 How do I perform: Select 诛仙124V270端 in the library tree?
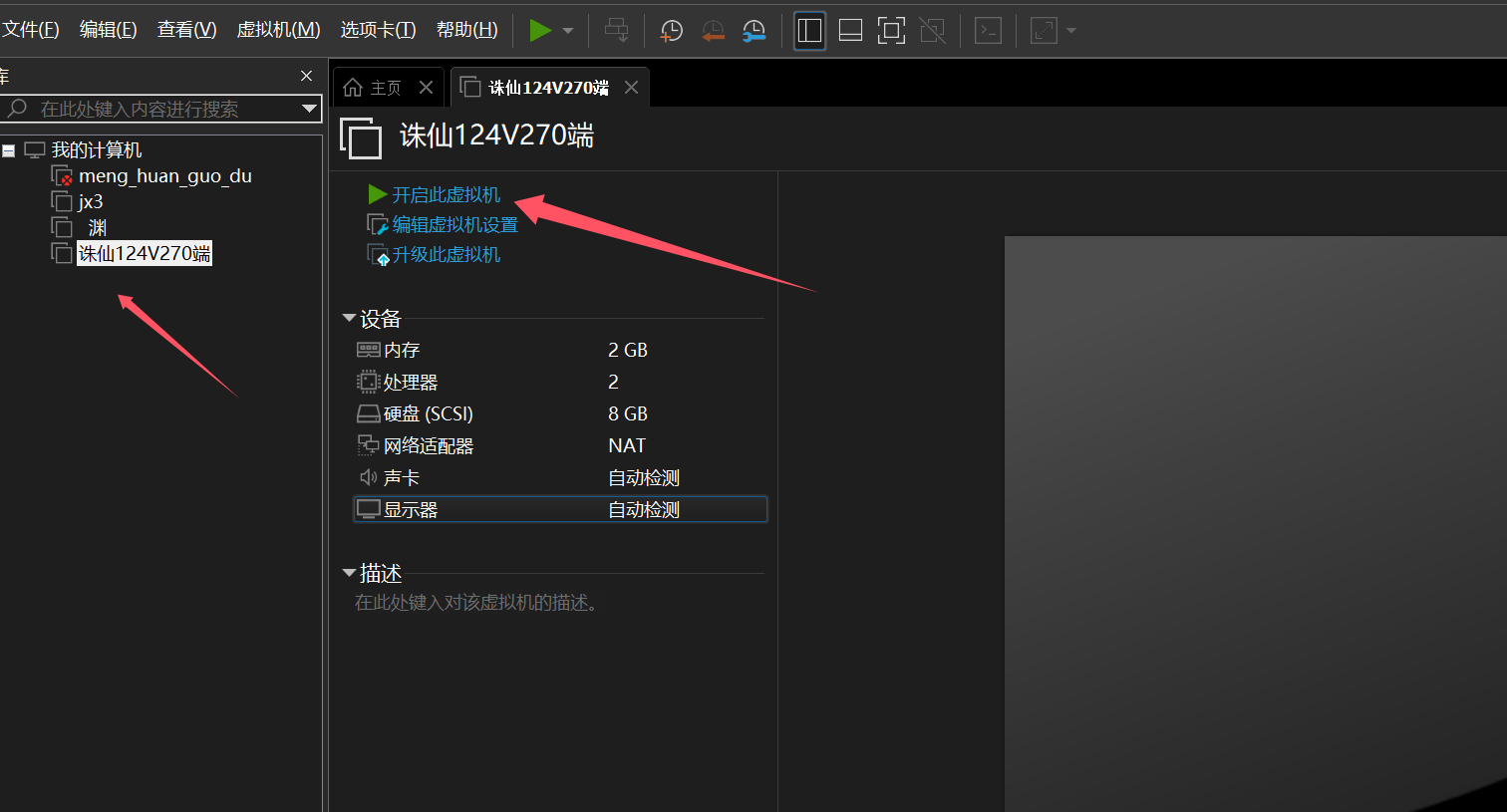[145, 253]
